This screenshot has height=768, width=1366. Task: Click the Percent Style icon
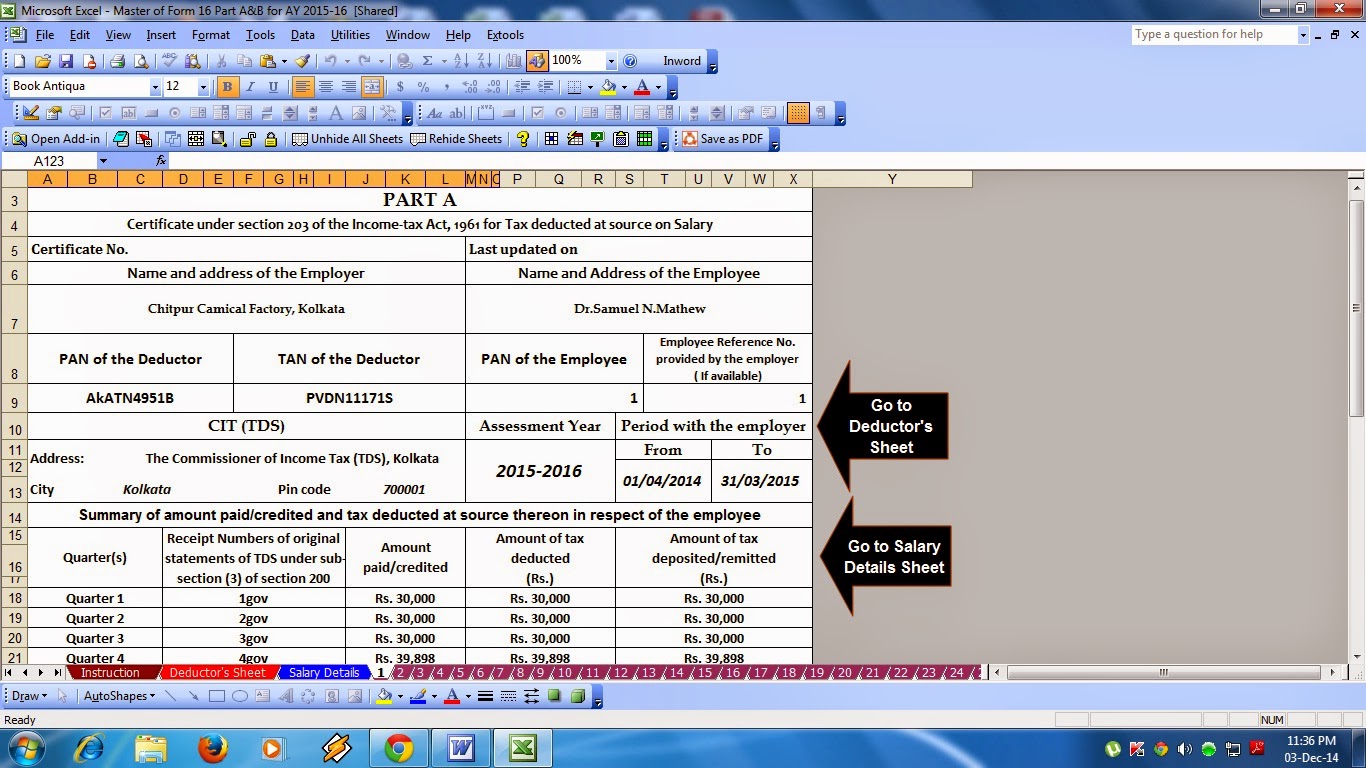(423, 87)
